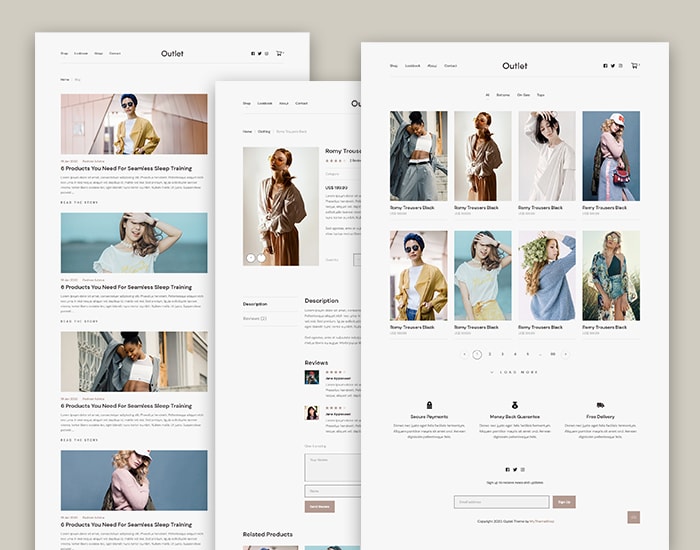700x550 pixels.
Task: Open Twitter icon in blog page header
Action: click(259, 54)
